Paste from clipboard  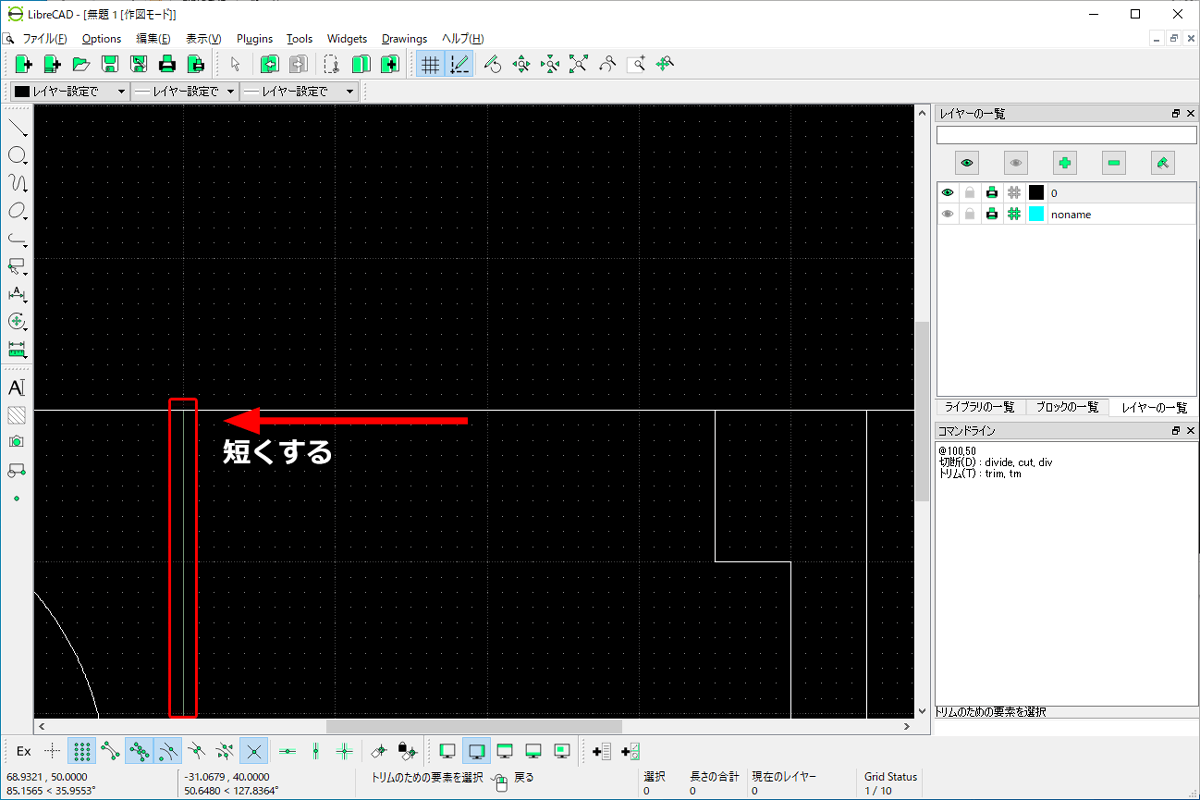point(389,64)
